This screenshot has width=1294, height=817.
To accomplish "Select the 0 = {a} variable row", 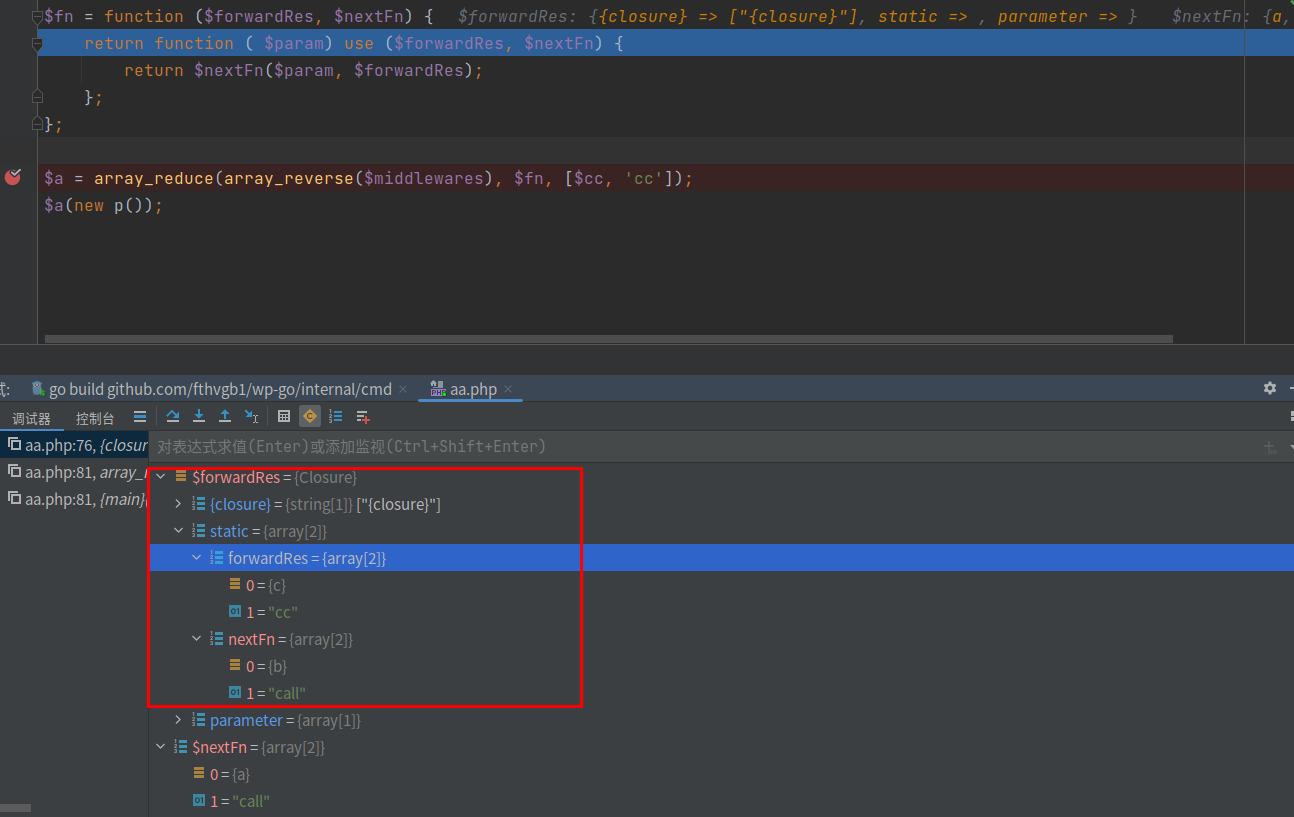I will click(720, 774).
